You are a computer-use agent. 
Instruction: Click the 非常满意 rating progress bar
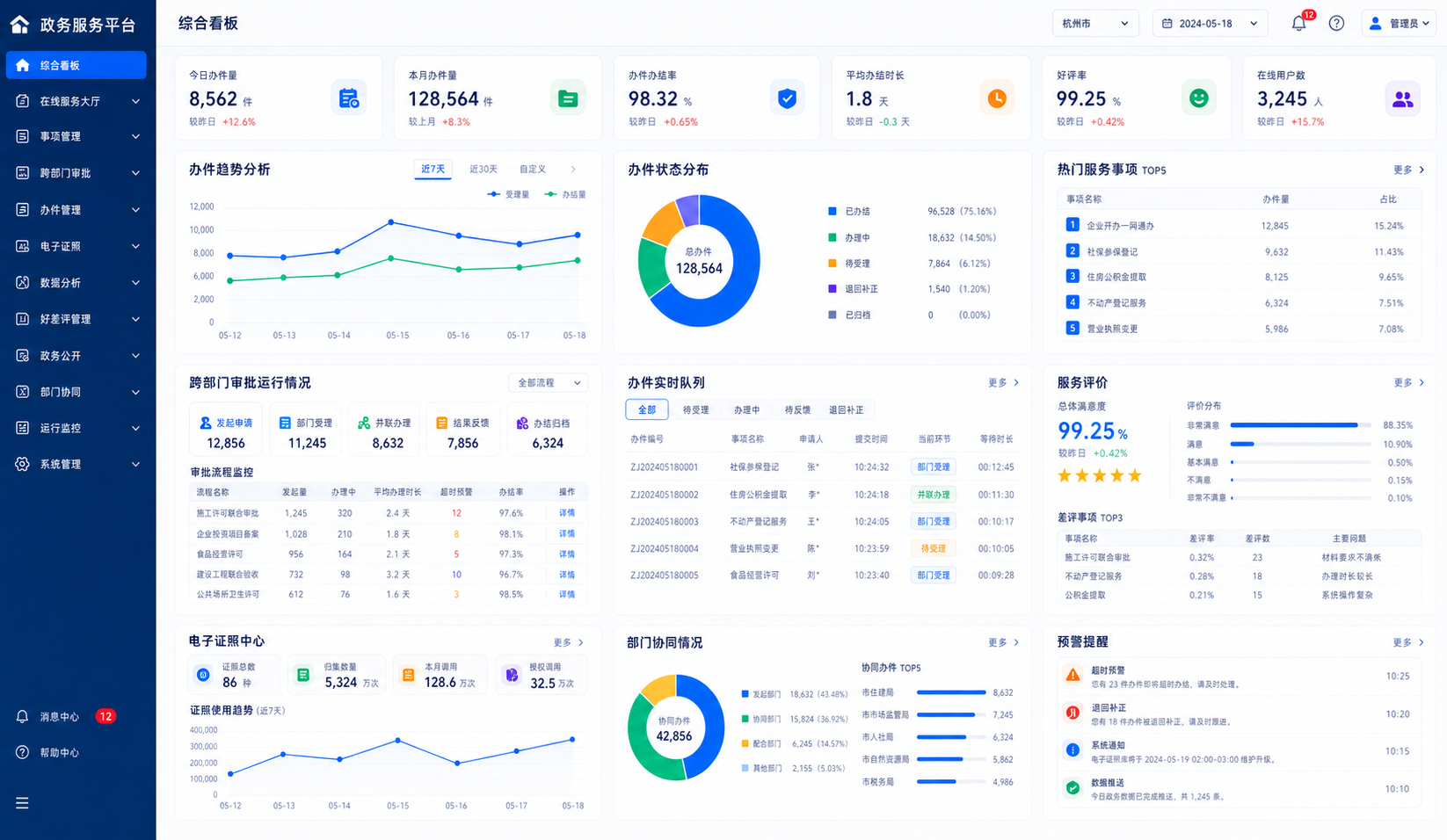click(1300, 425)
